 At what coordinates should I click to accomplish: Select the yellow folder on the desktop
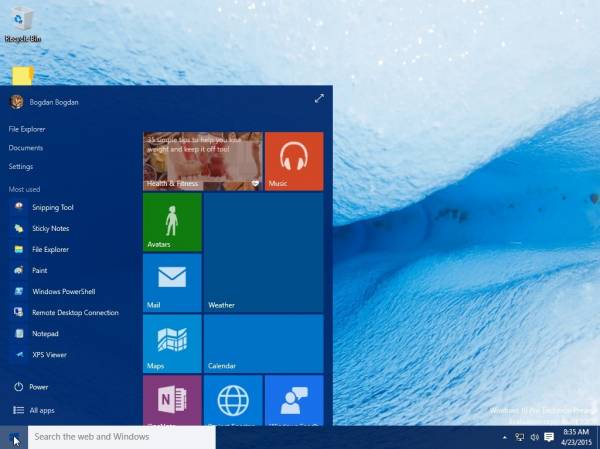click(23, 75)
